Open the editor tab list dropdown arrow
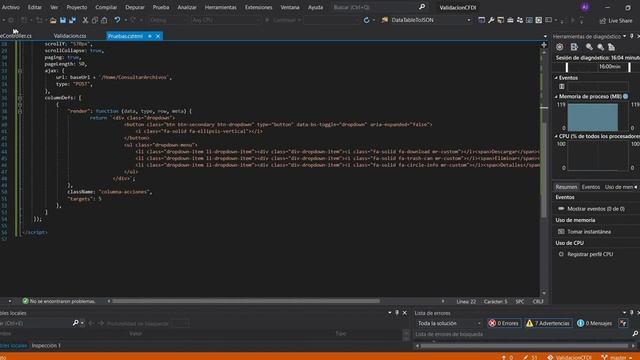Screen dimensions: 640x360 [x=545, y=36]
